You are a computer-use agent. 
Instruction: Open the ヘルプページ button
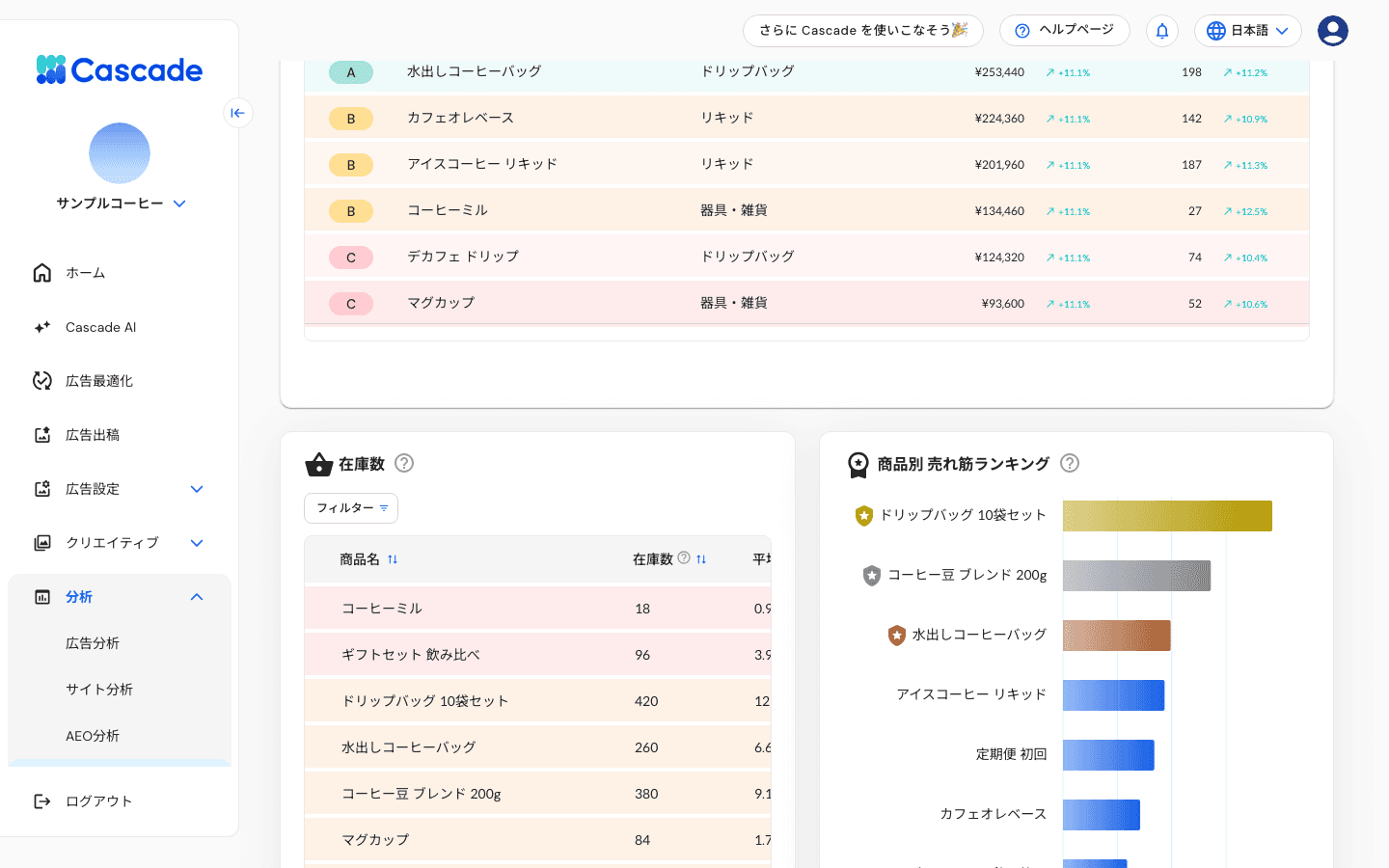coord(1065,31)
